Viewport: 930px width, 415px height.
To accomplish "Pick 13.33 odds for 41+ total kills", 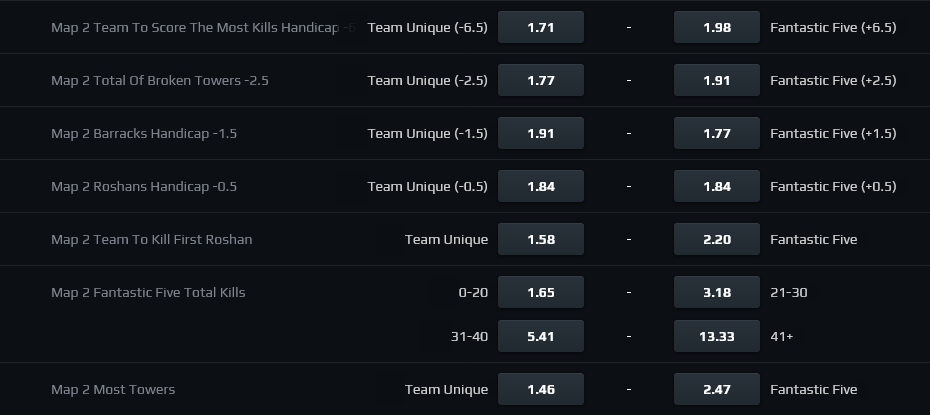I will pos(716,336).
